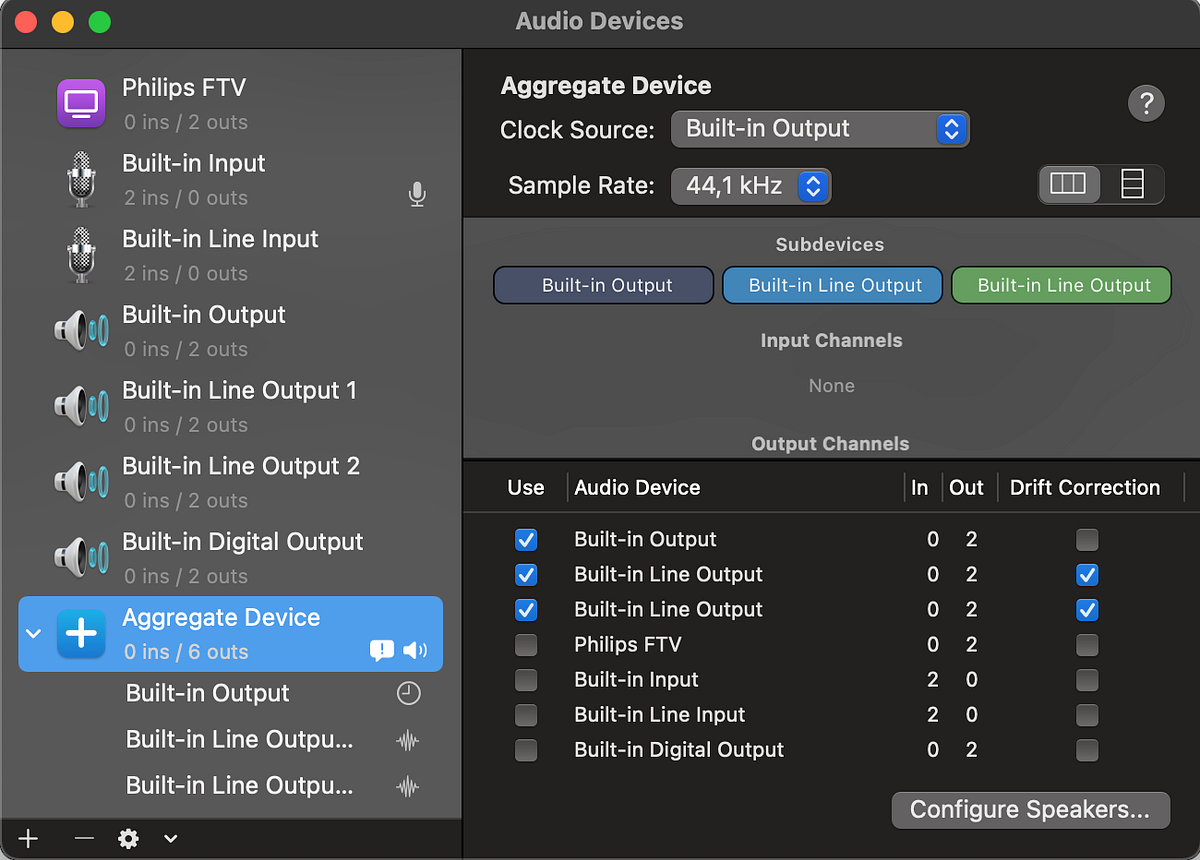Select the green Built-in Line Output subdevice
Image resolution: width=1200 pixels, height=860 pixels.
pos(1061,285)
